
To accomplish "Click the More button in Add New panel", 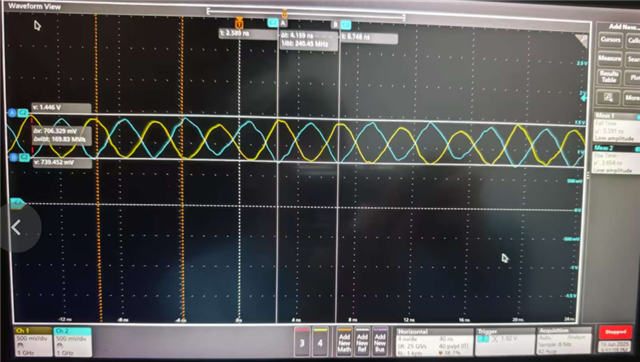I will pyautogui.click(x=632, y=98).
